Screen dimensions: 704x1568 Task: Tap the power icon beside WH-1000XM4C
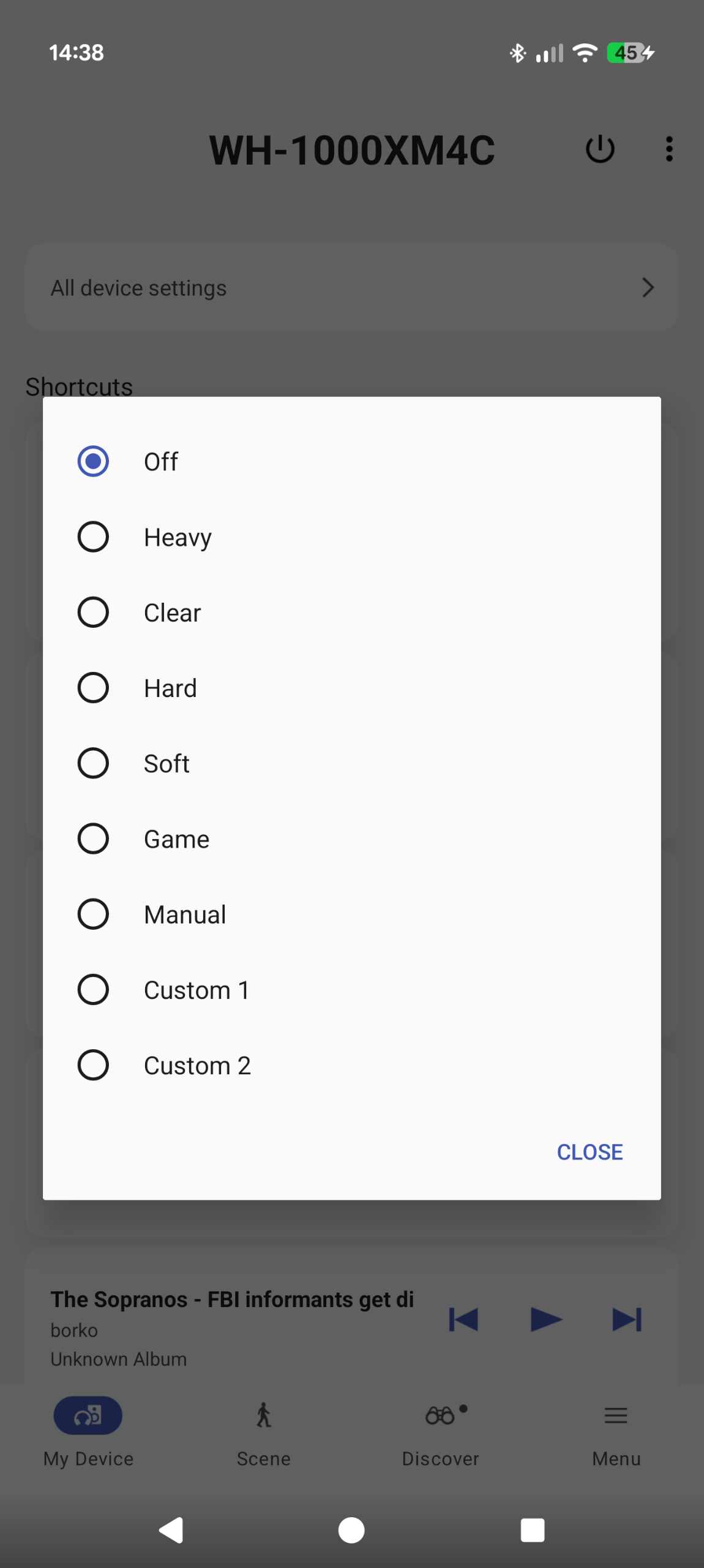(600, 149)
